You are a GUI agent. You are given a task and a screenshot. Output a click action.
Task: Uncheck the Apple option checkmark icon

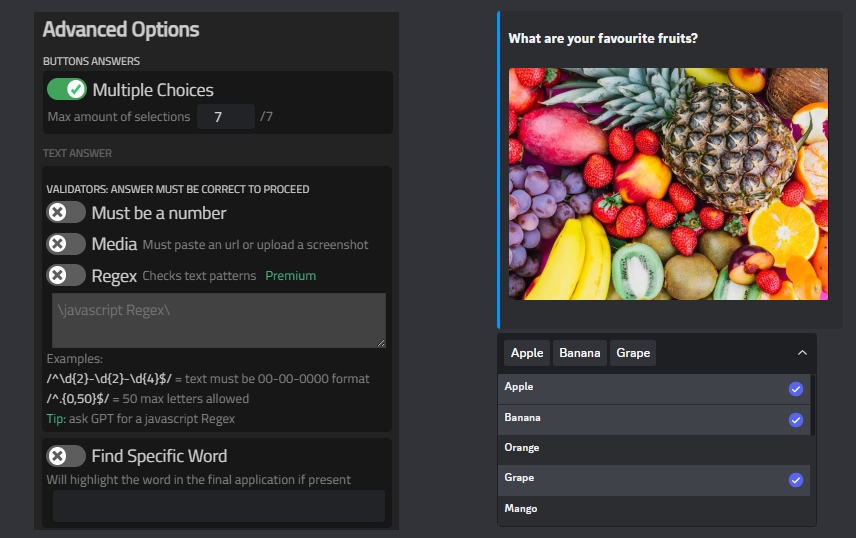click(x=796, y=389)
